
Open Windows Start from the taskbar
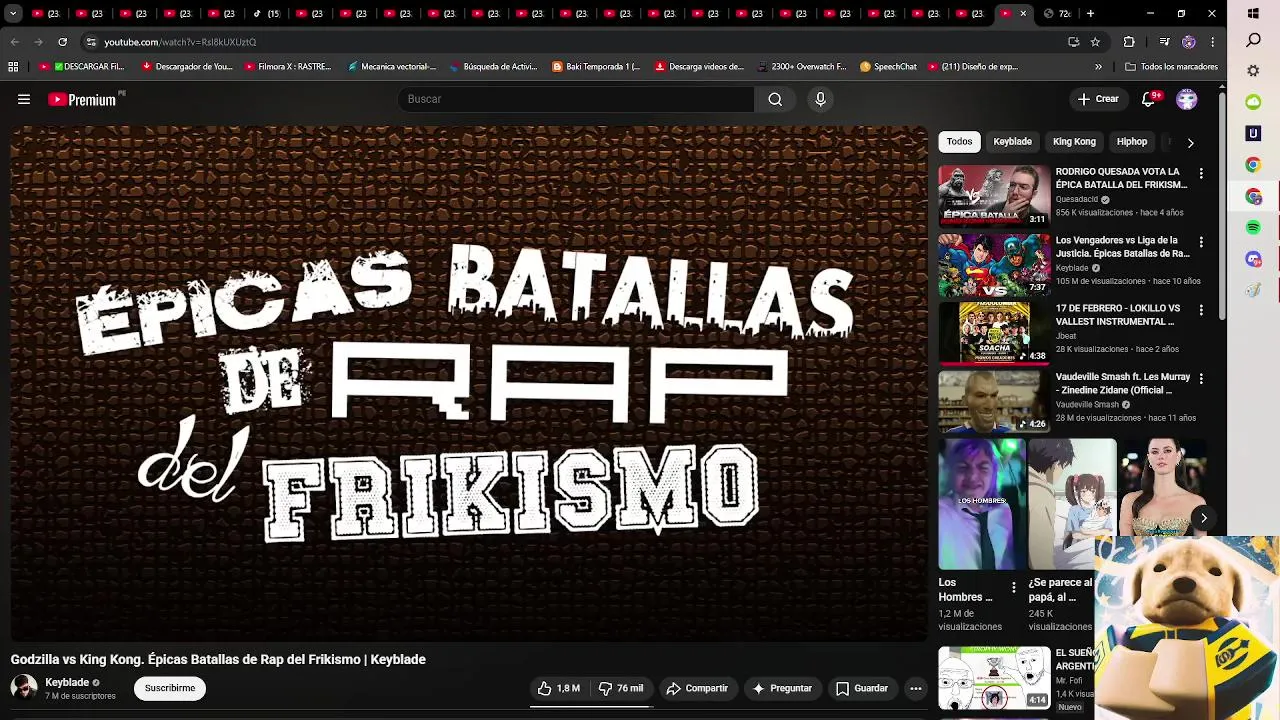[x=1254, y=13]
